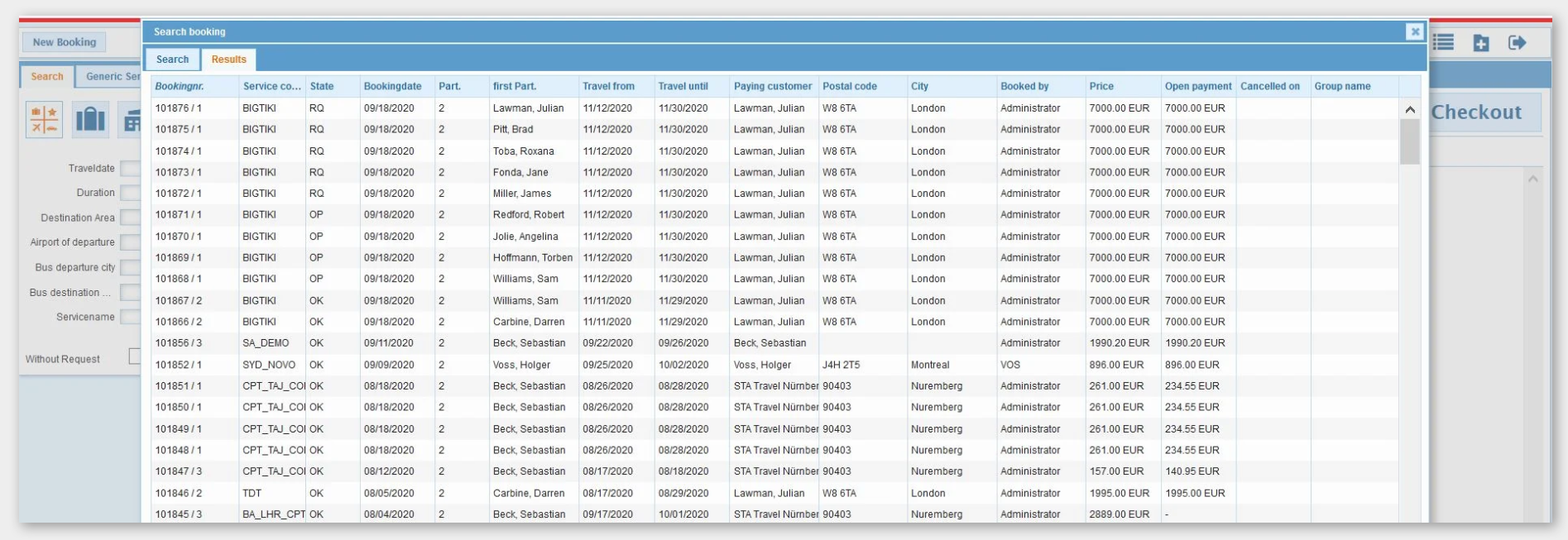Click the suitcase icon in background panel
Image resolution: width=1568 pixels, height=540 pixels.
point(90,120)
